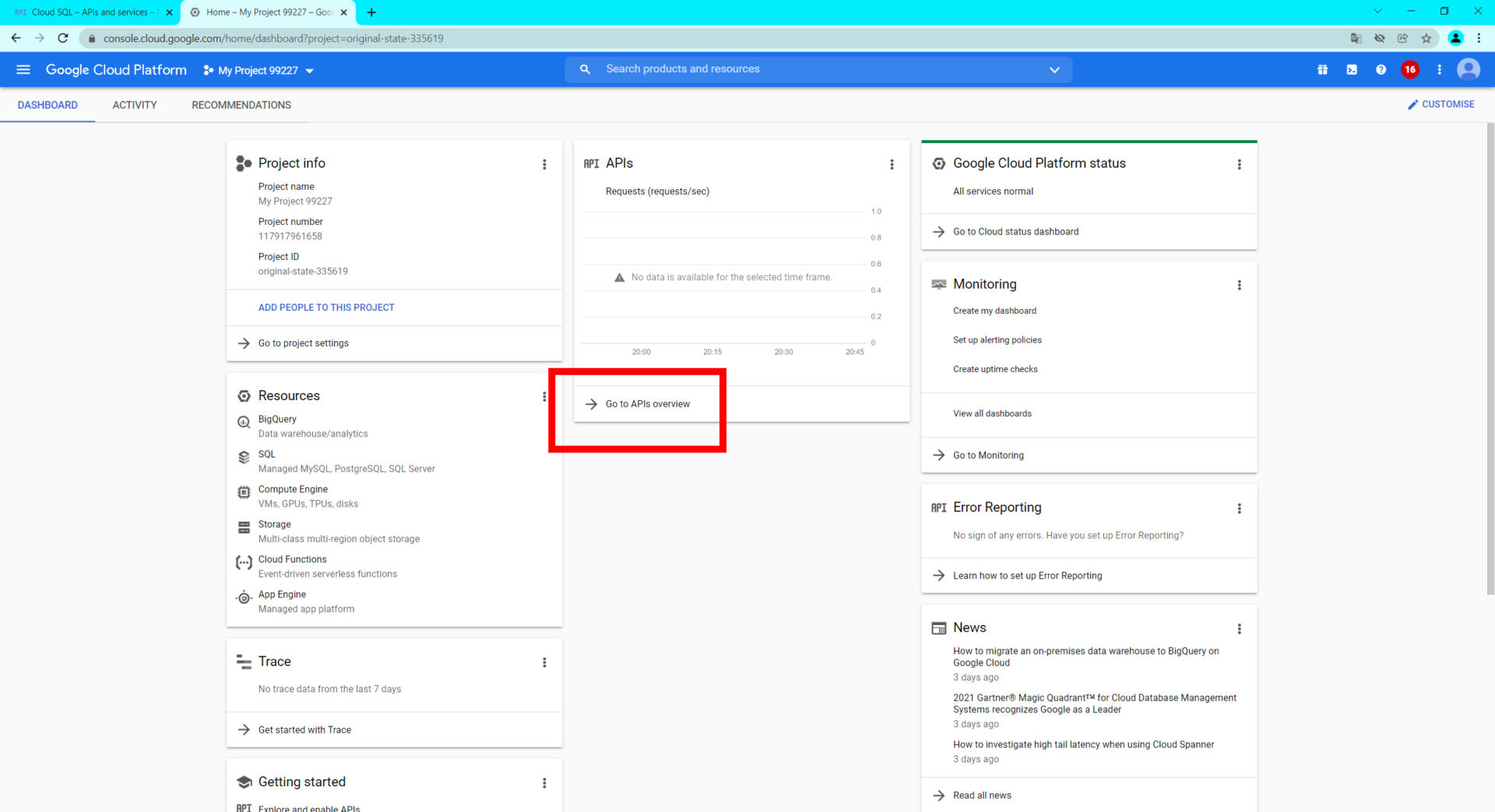Click the project number 117917961658
Image resolution: width=1495 pixels, height=812 pixels.
click(x=290, y=237)
